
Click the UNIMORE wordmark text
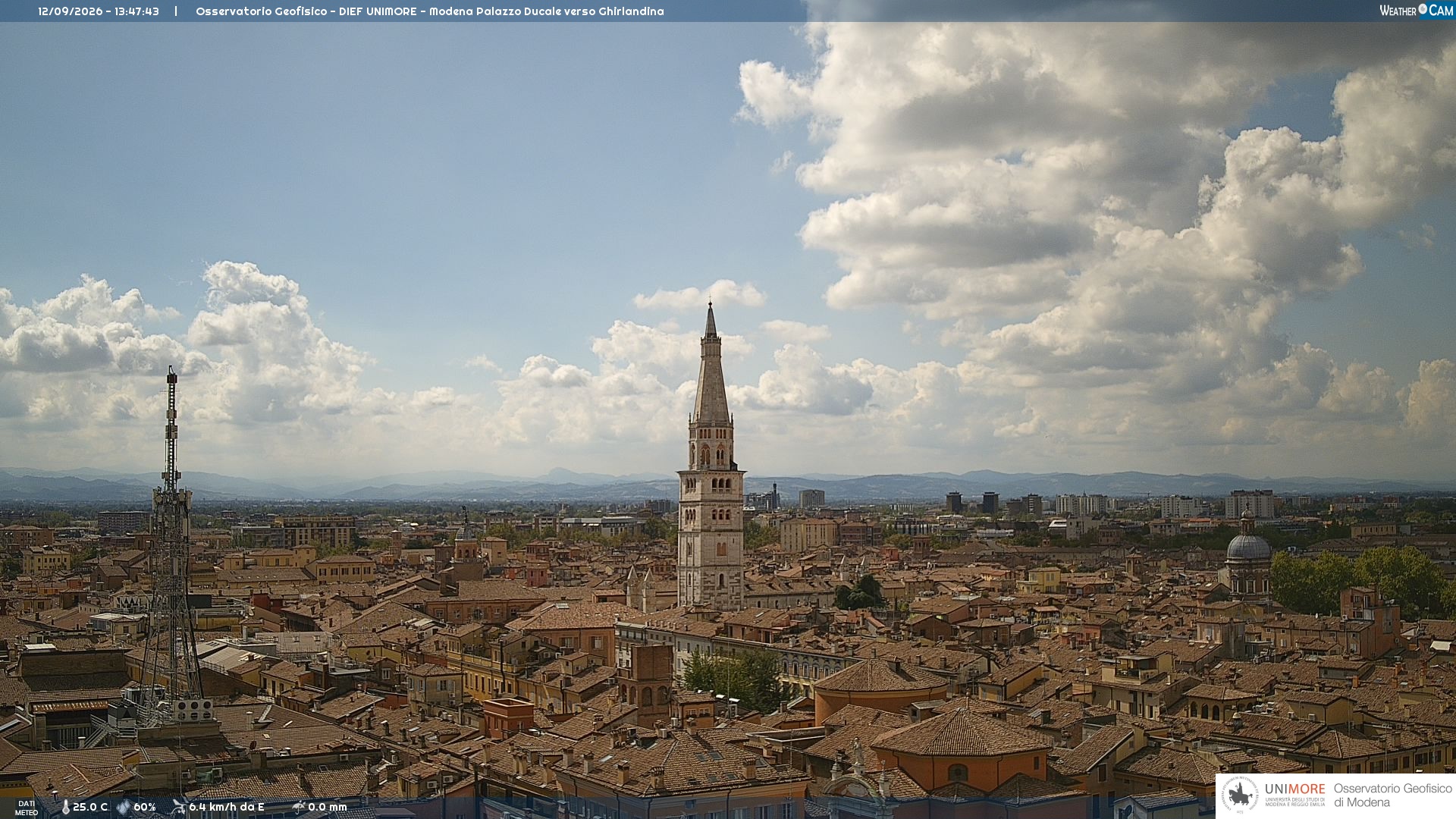(1294, 789)
